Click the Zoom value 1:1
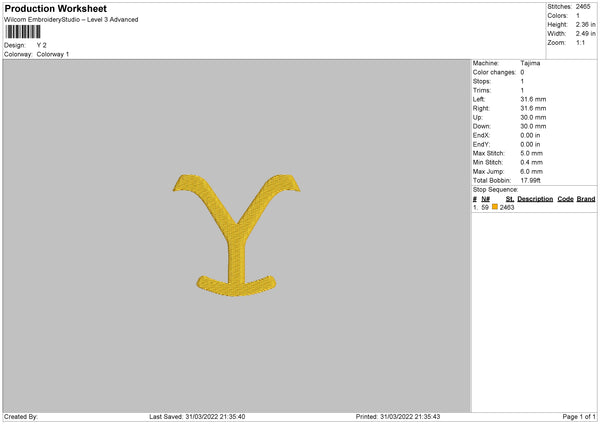 (x=580, y=42)
